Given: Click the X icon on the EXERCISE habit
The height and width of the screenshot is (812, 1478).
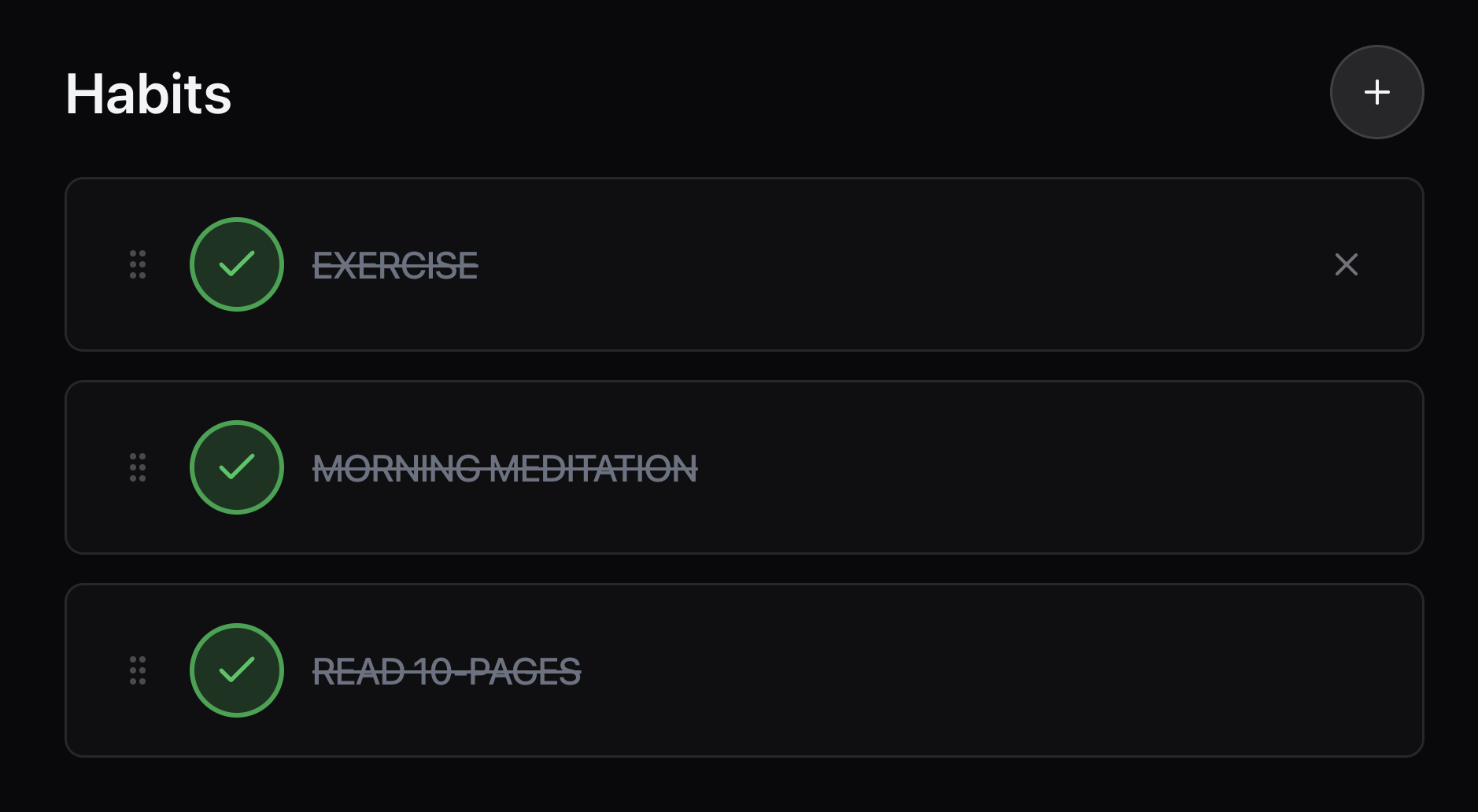Looking at the screenshot, I should coord(1346,265).
